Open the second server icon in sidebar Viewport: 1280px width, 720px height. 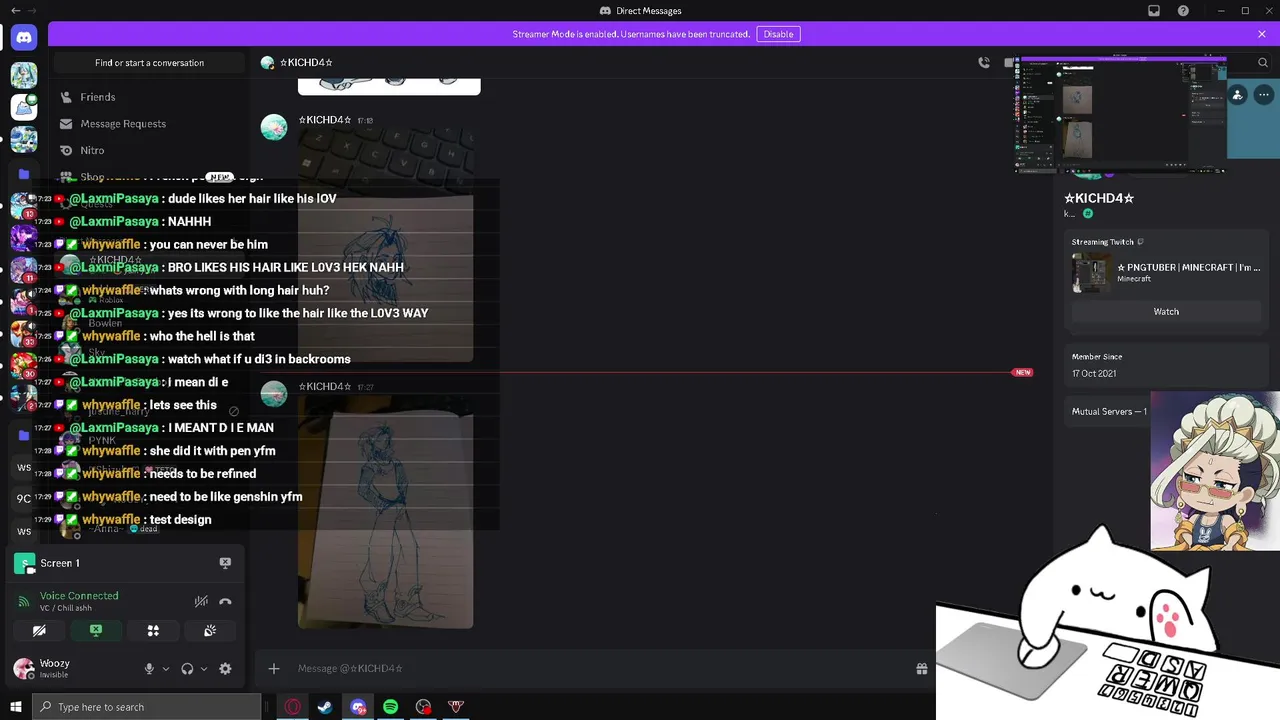[x=24, y=106]
